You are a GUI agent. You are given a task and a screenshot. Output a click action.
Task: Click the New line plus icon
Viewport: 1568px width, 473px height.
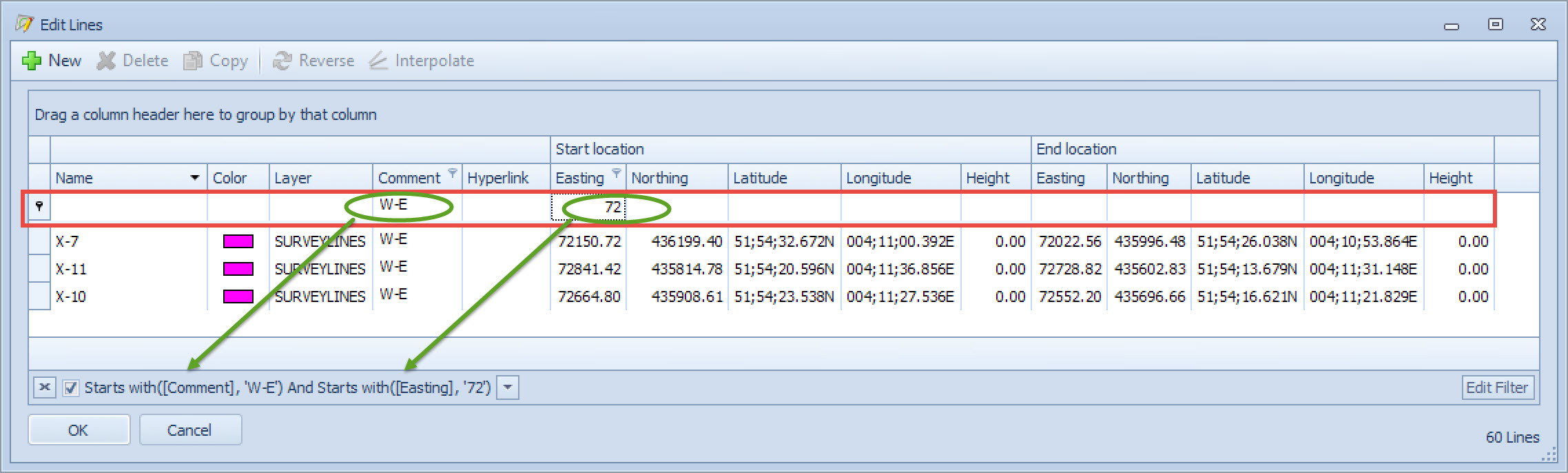pos(32,61)
